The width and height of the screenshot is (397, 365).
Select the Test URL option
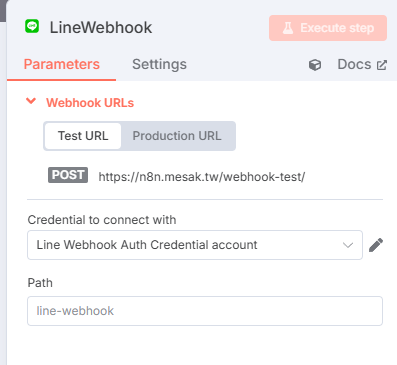click(x=83, y=136)
